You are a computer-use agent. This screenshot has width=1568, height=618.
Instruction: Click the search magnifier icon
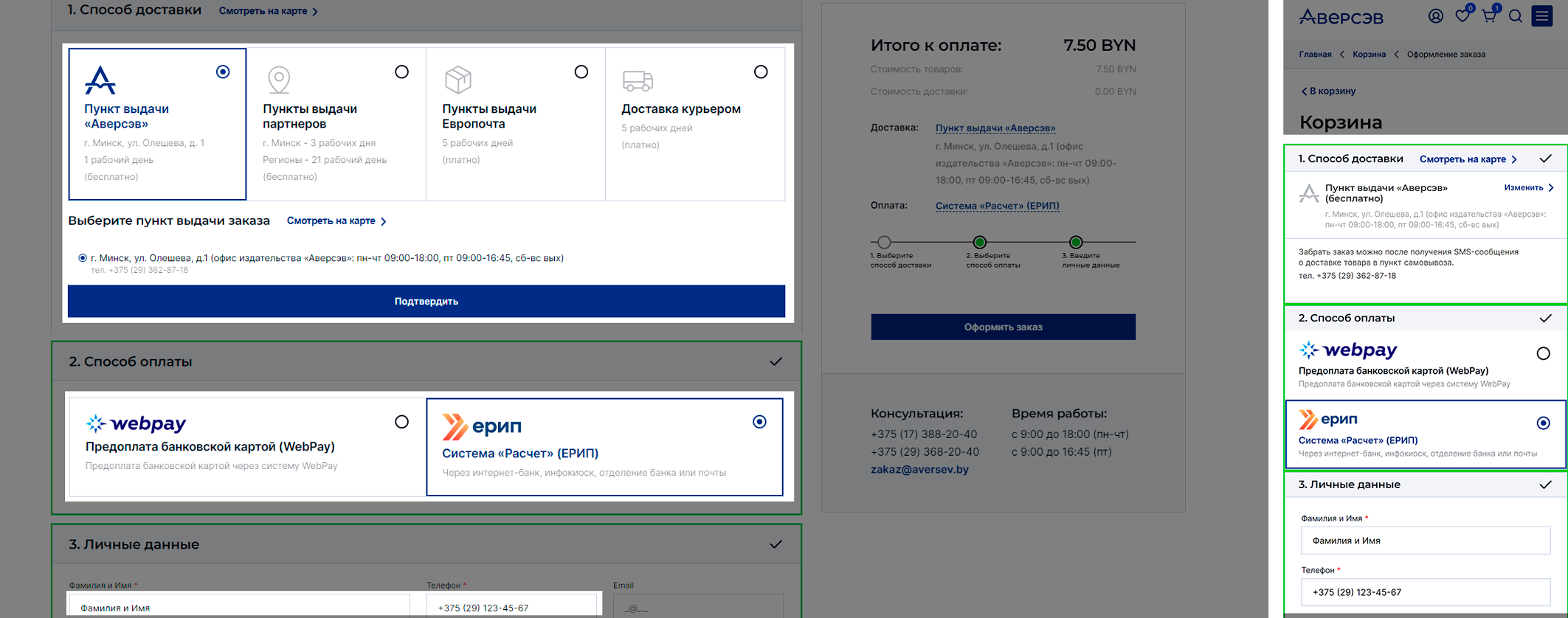(1516, 16)
